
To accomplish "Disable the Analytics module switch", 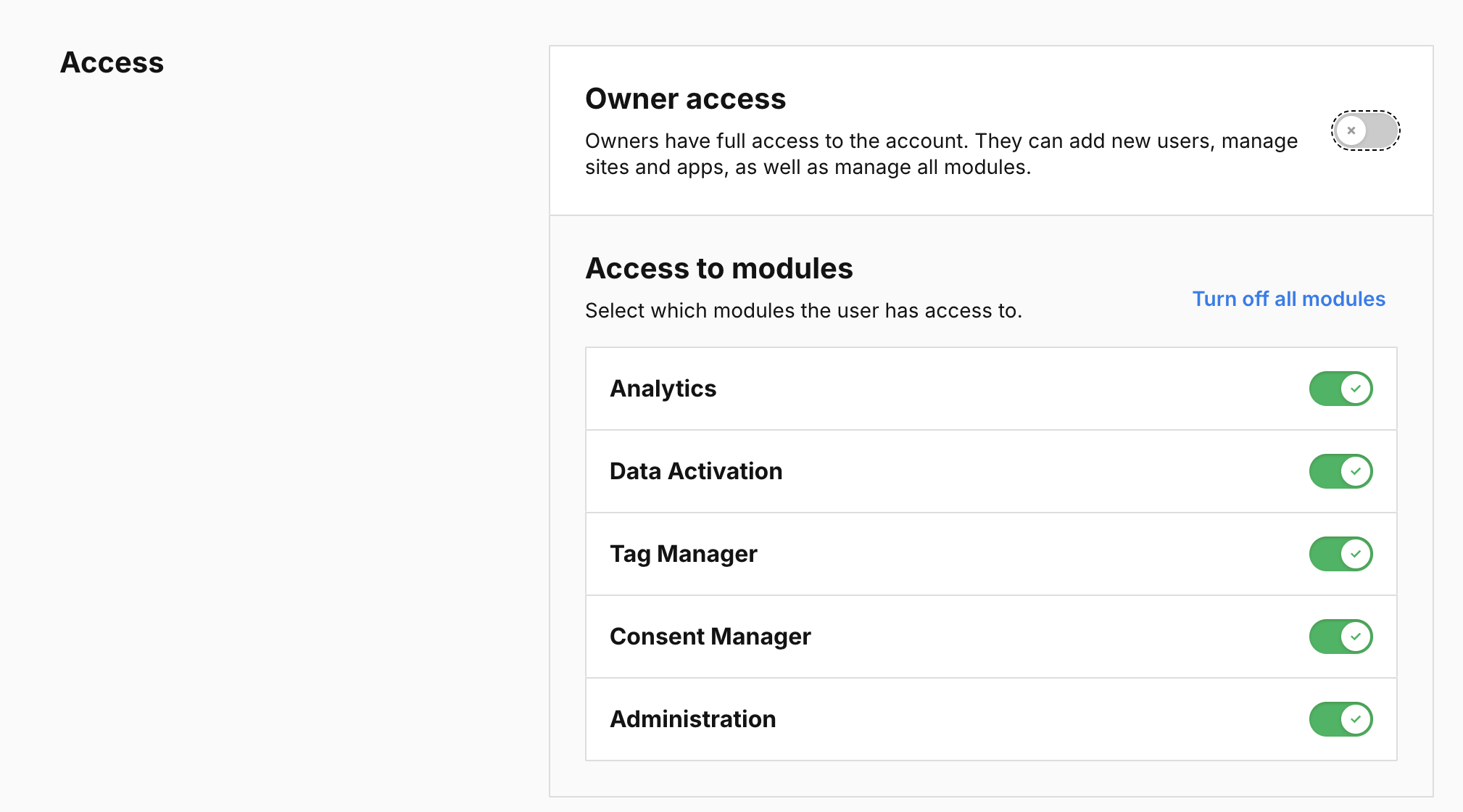I will (1340, 389).
